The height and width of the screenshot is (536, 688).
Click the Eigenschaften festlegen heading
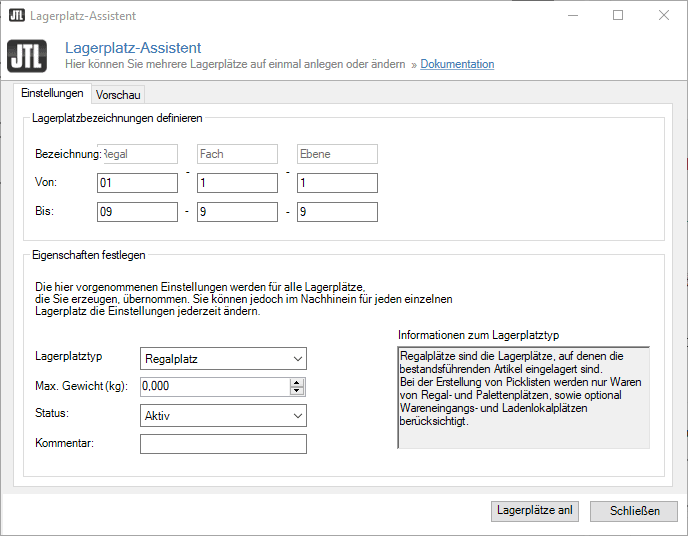tap(89, 255)
